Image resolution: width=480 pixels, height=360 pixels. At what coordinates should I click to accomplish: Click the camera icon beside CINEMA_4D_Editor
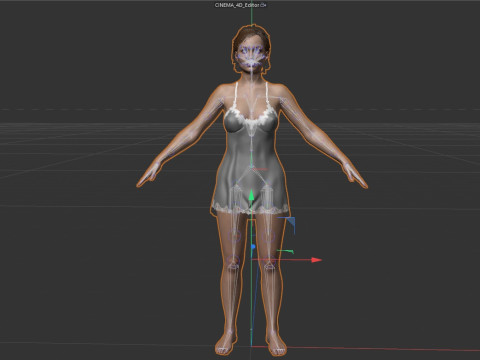tap(264, 5)
